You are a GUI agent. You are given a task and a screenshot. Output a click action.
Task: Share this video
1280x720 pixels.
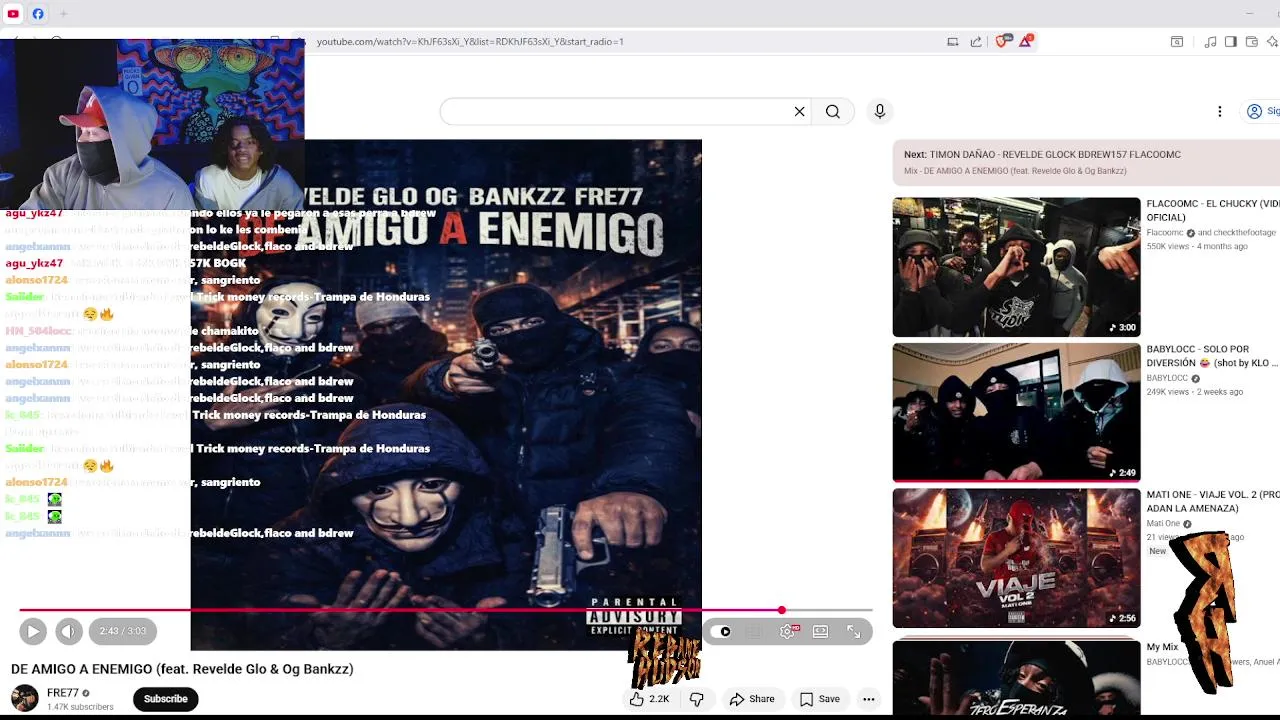click(752, 699)
